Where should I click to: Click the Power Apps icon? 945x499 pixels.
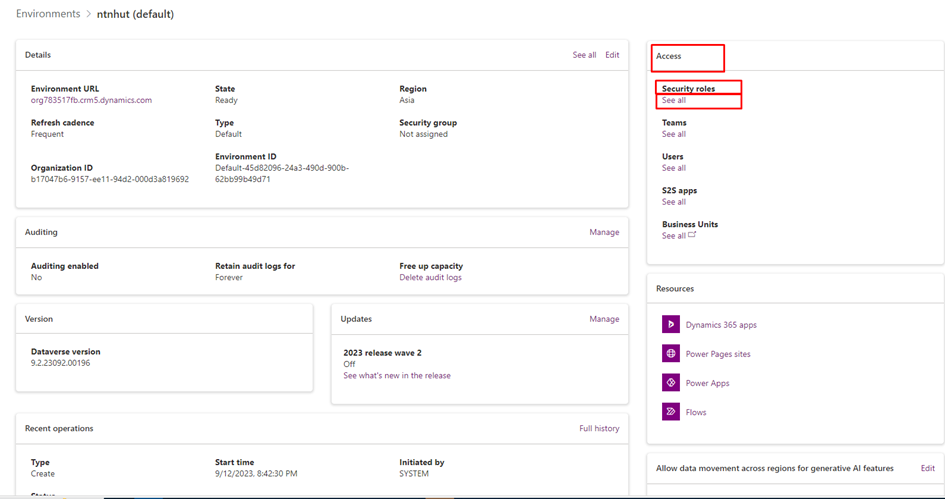670,383
